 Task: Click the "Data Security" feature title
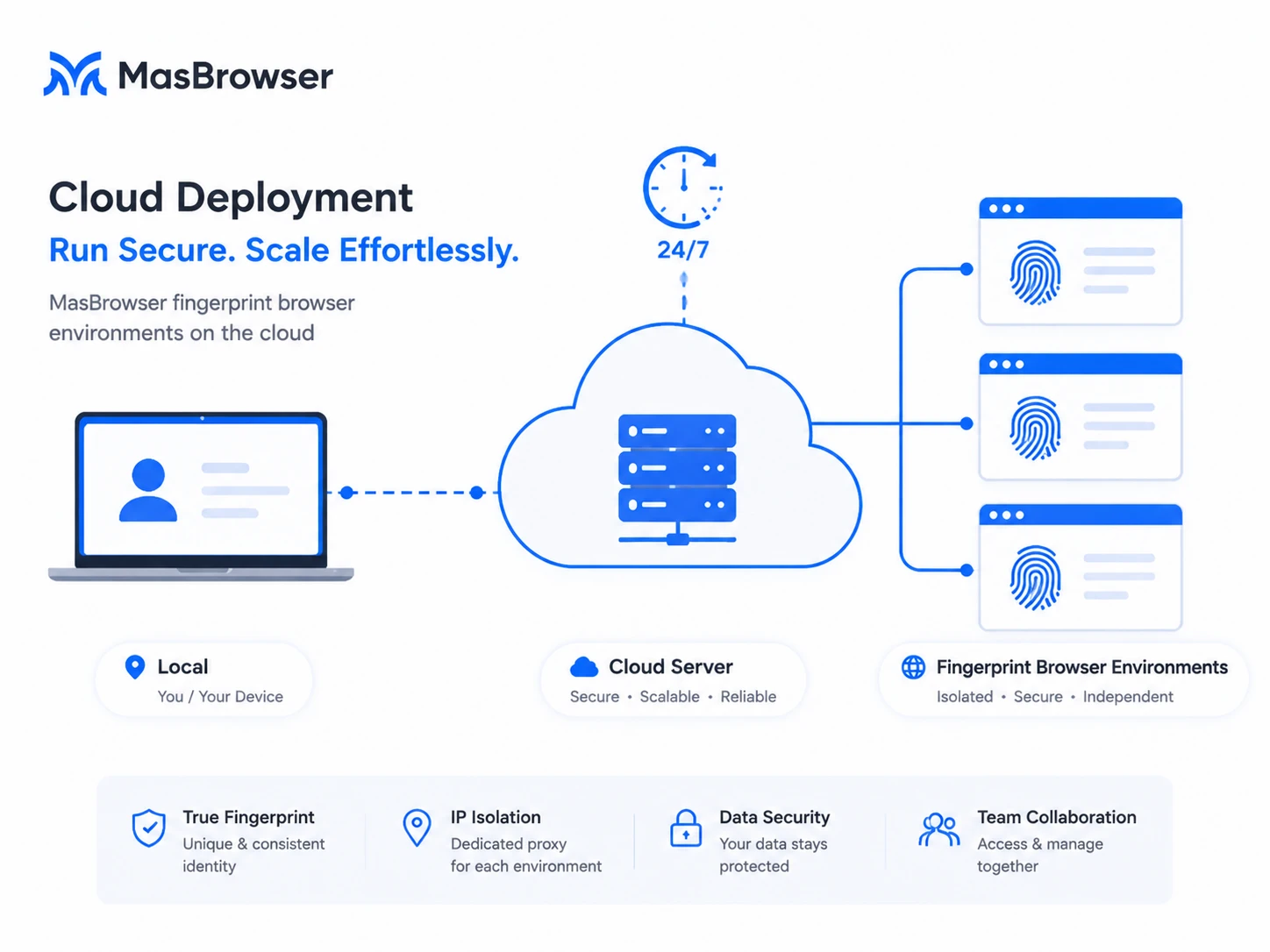click(774, 817)
